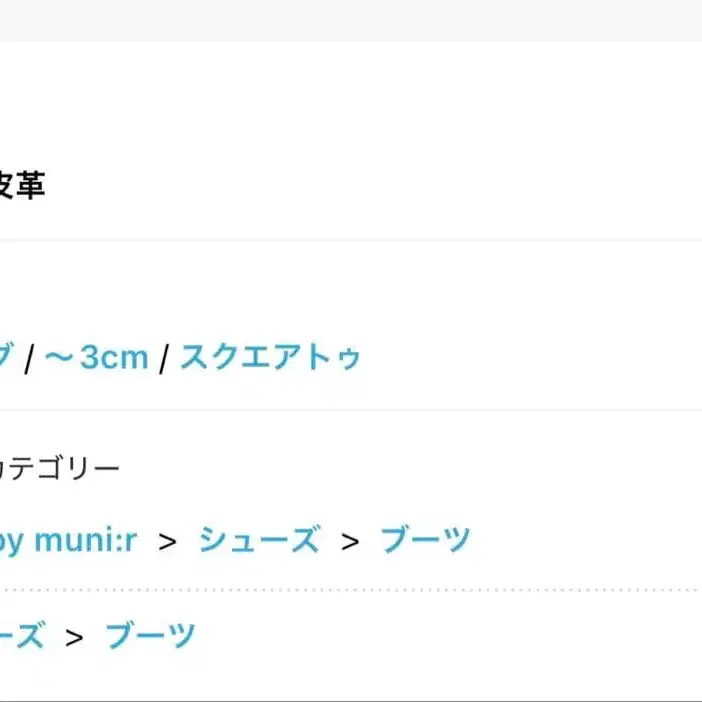Select シューズ in the muni:r breadcrumb
The width and height of the screenshot is (702, 702).
259,541
